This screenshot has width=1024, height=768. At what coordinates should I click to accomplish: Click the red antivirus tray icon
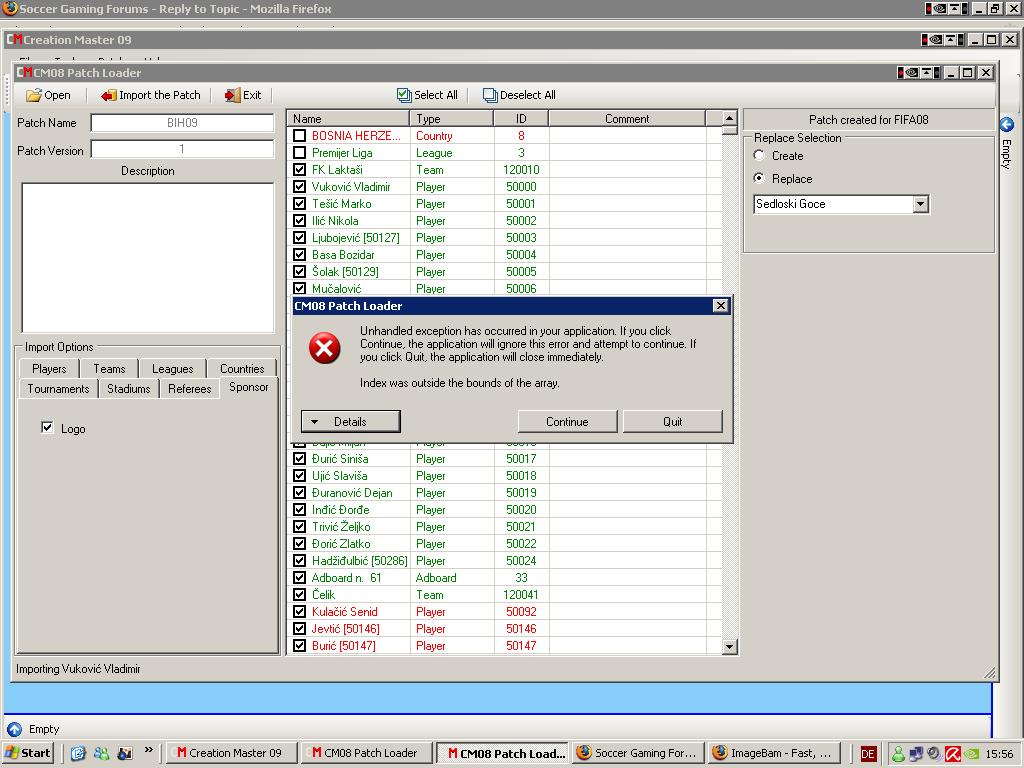pyautogui.click(x=953, y=754)
